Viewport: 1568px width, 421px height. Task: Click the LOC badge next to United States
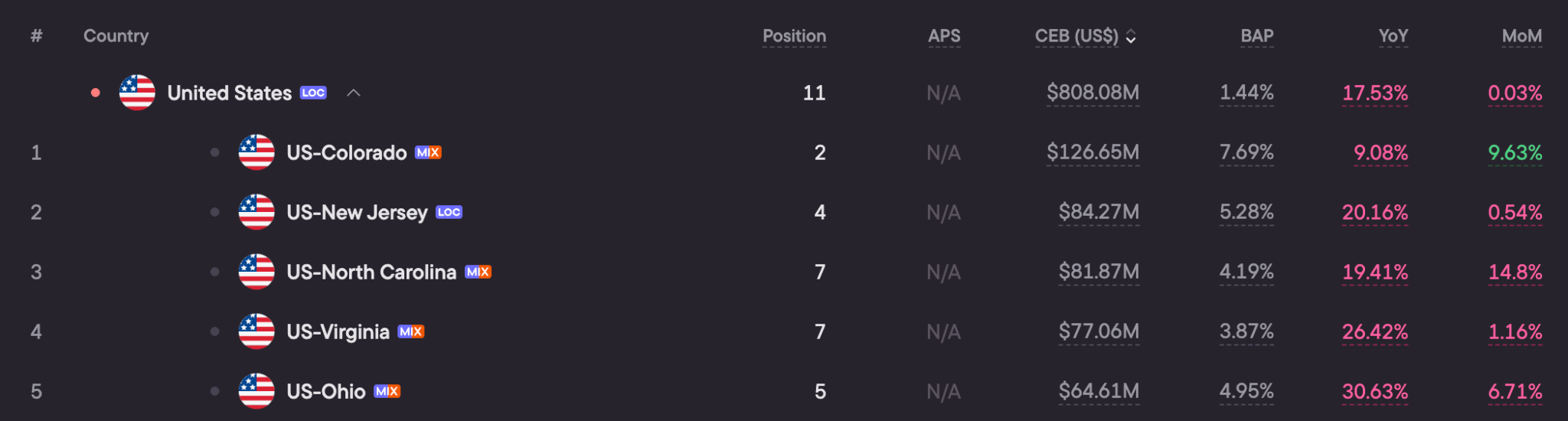(313, 93)
